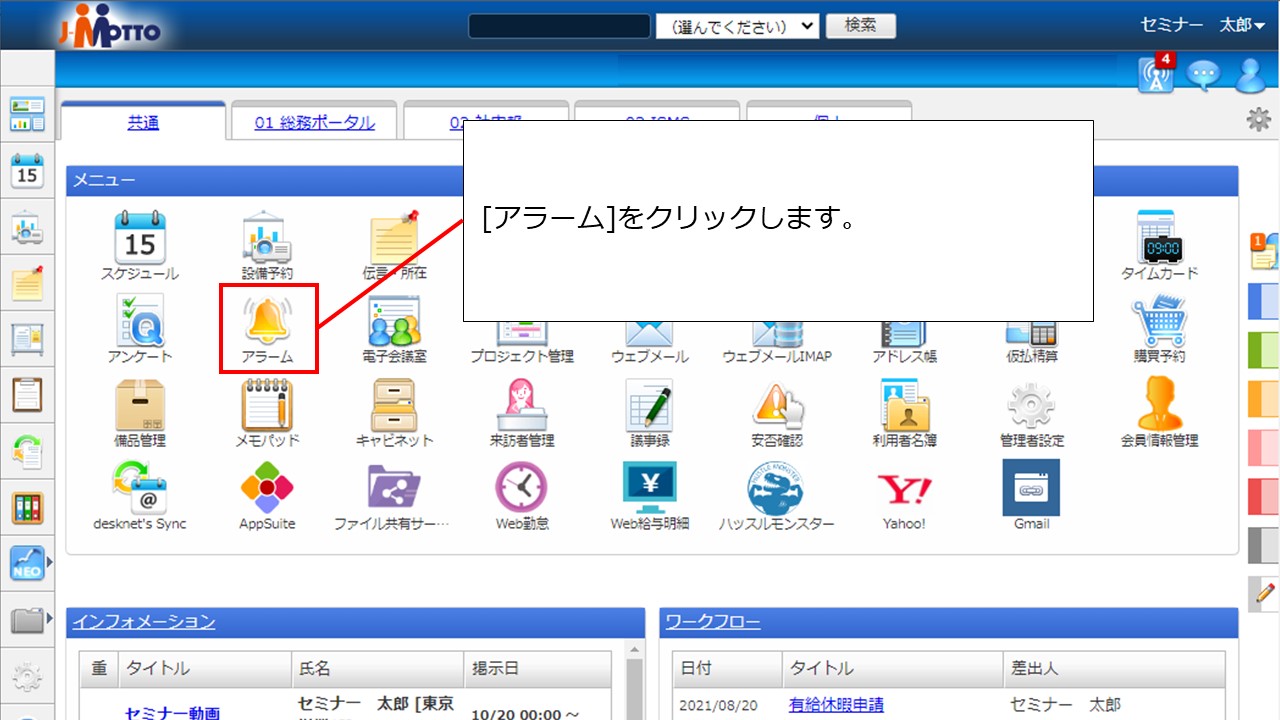
Task: Launch the タイムカード clock icon
Action: pyautogui.click(x=1159, y=238)
